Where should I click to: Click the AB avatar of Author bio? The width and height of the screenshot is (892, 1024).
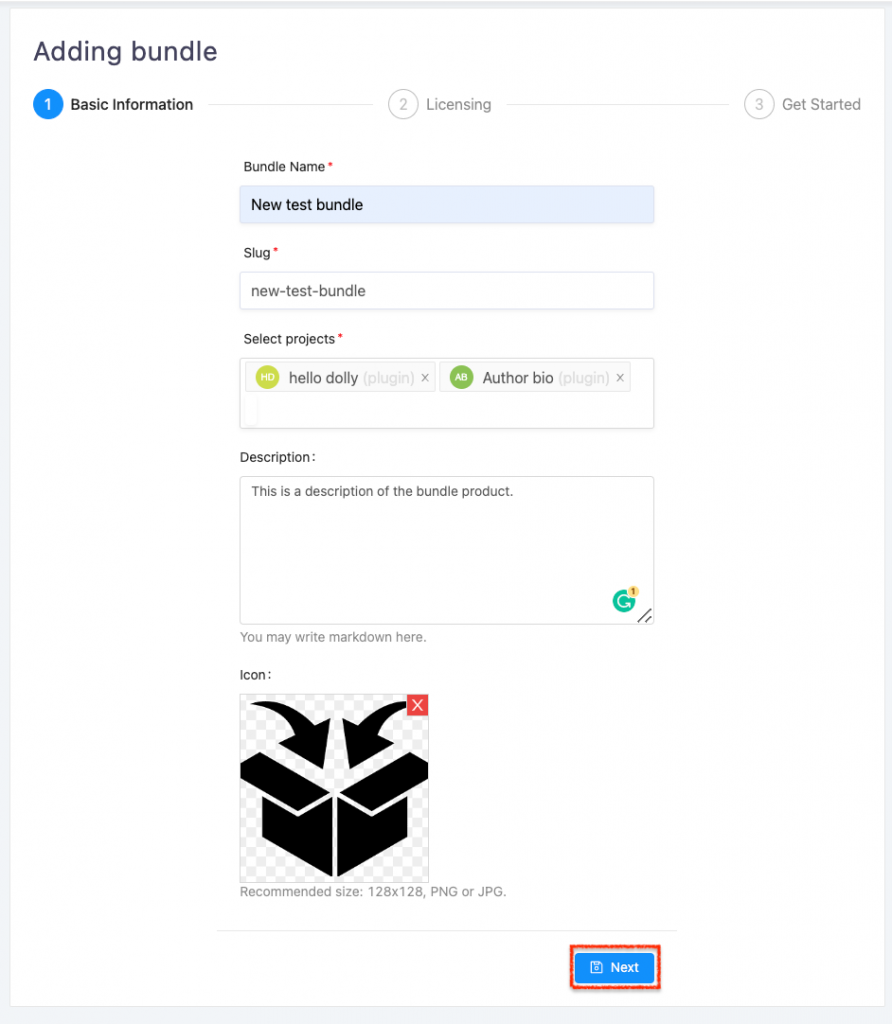462,377
